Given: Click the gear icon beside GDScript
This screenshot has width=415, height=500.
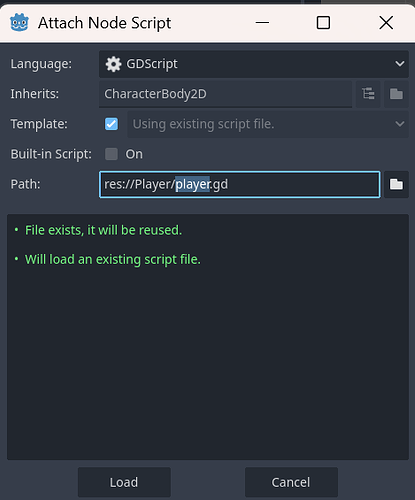Looking at the screenshot, I should (113, 64).
